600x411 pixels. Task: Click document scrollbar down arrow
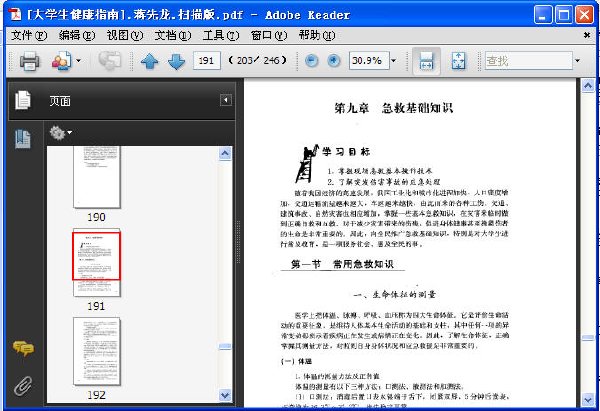coord(588,400)
